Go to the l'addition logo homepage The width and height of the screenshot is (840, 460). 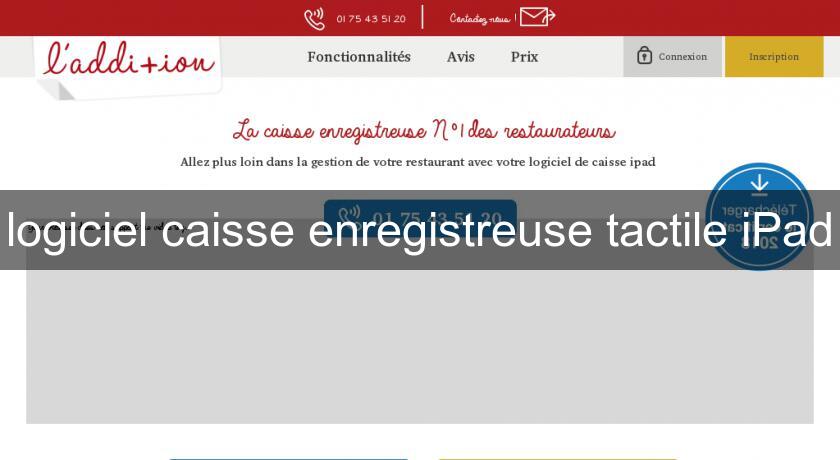click(x=129, y=66)
